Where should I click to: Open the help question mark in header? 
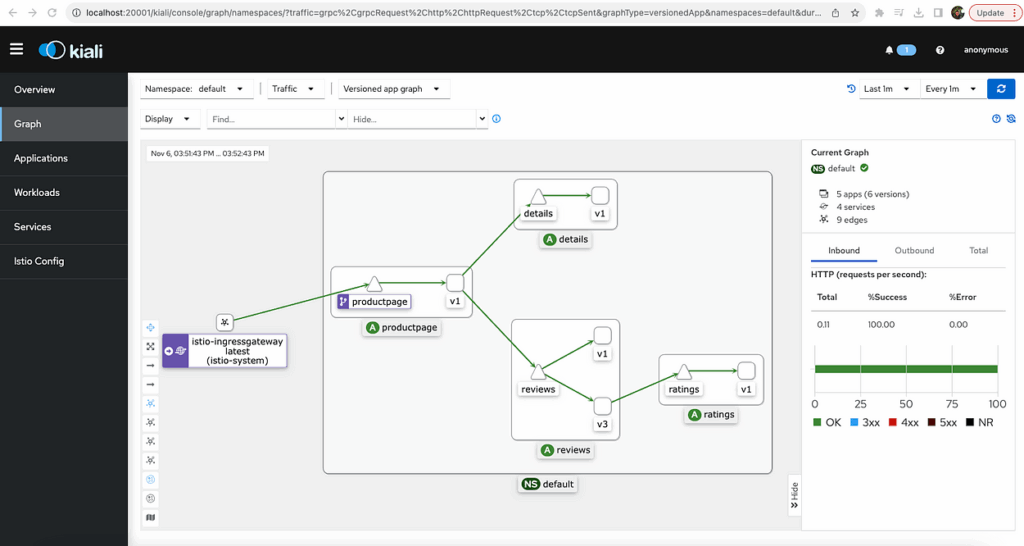(x=940, y=50)
